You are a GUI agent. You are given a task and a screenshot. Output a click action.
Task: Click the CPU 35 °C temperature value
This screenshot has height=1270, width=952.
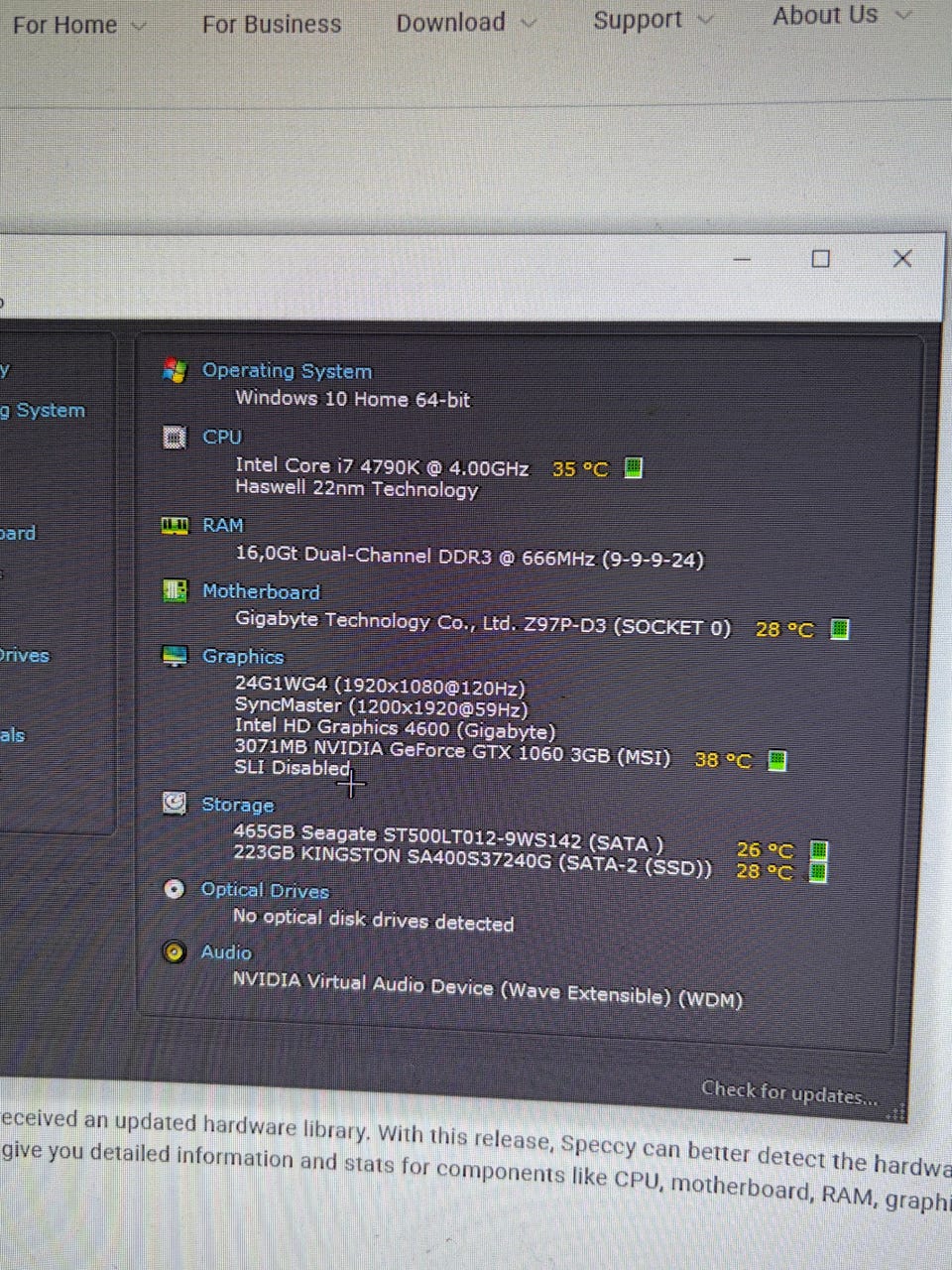click(579, 468)
